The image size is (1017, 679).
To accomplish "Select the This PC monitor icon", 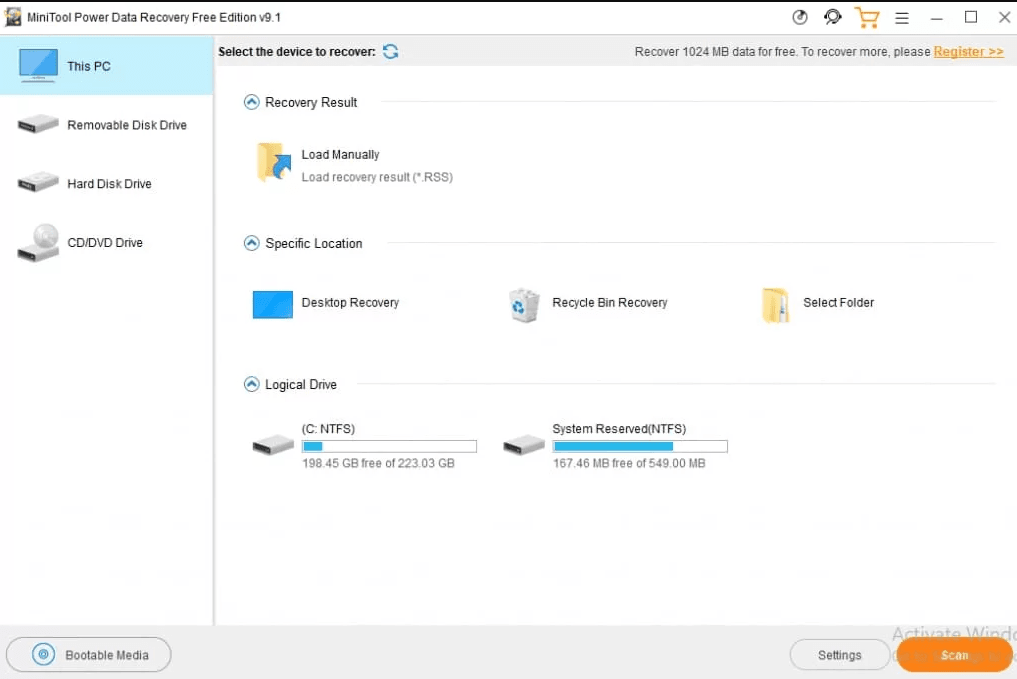I will pyautogui.click(x=38, y=65).
